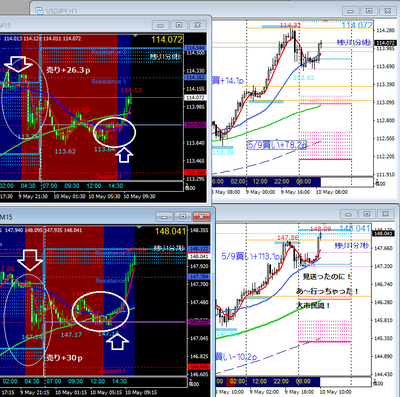Click the 10 May 10:00 time label

point(335,392)
